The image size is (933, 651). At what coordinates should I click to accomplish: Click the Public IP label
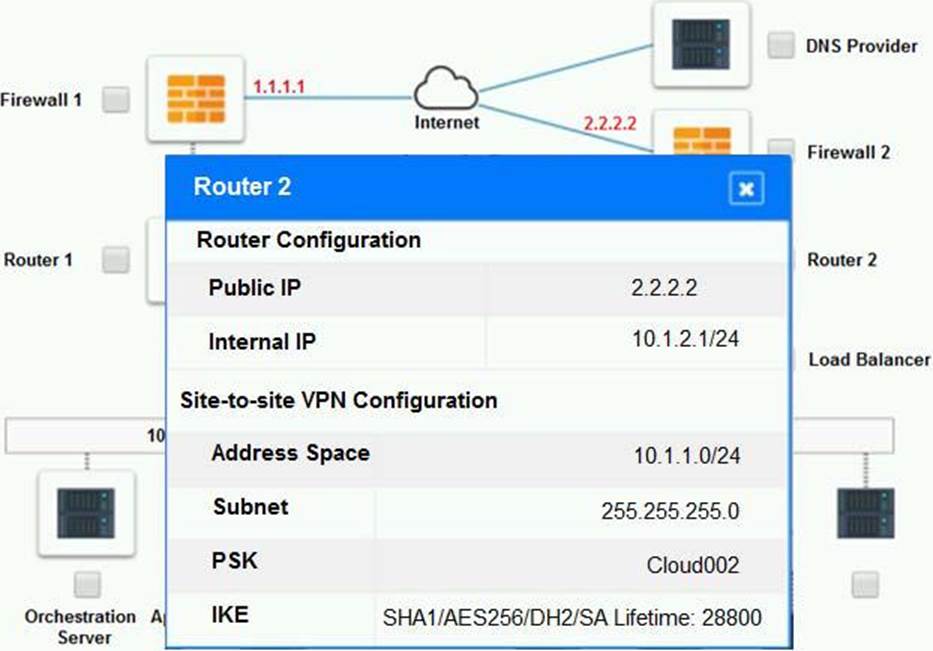pos(255,288)
